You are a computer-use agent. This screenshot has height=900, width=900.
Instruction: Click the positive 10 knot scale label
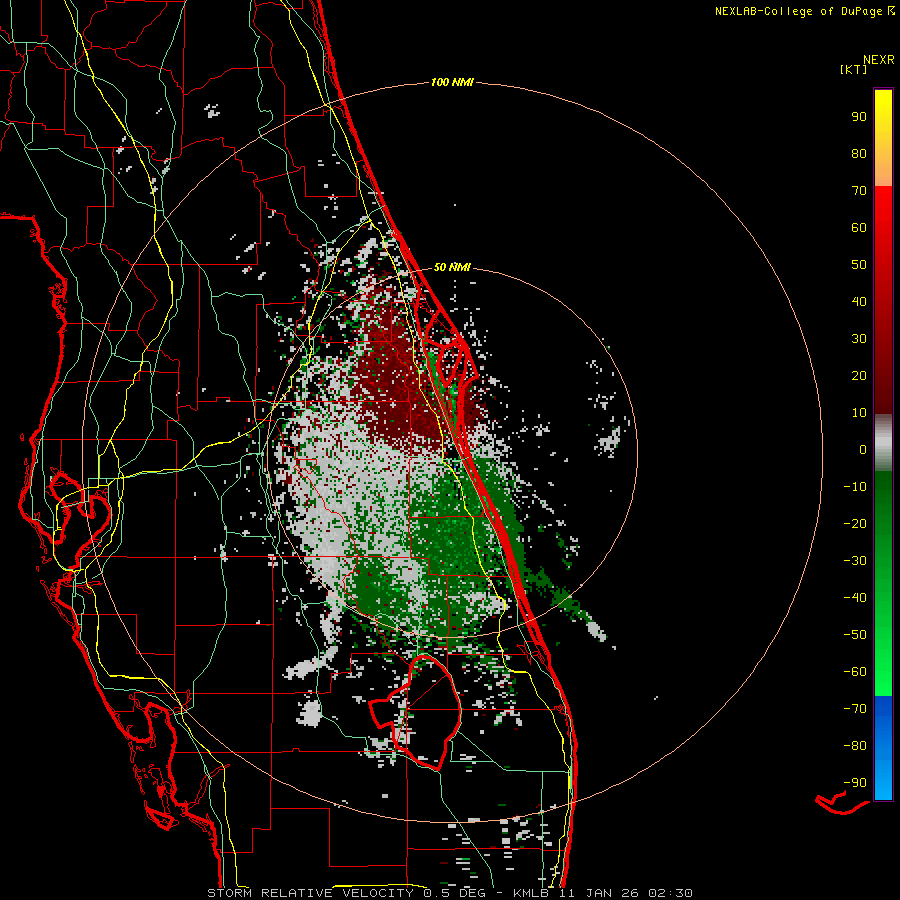[859, 413]
